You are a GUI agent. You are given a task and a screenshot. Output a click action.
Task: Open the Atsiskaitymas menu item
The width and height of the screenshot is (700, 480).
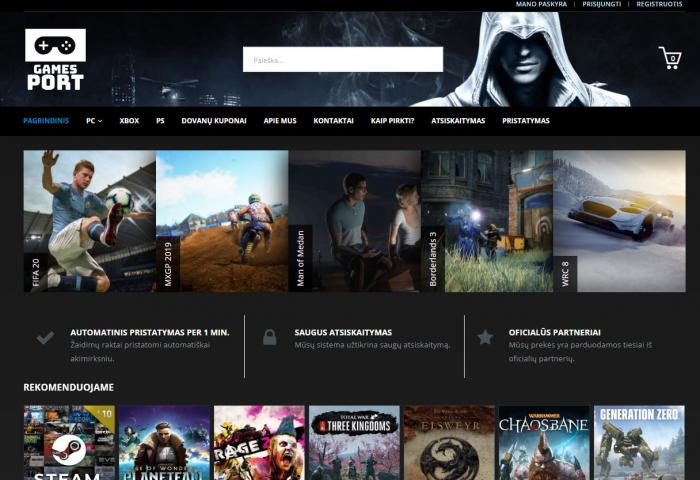pyautogui.click(x=458, y=121)
